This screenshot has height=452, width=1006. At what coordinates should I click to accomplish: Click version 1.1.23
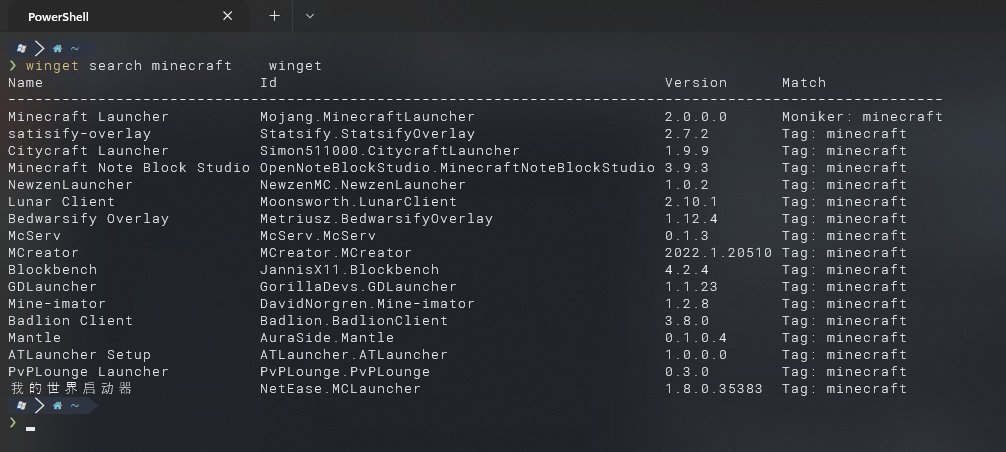[691, 287]
